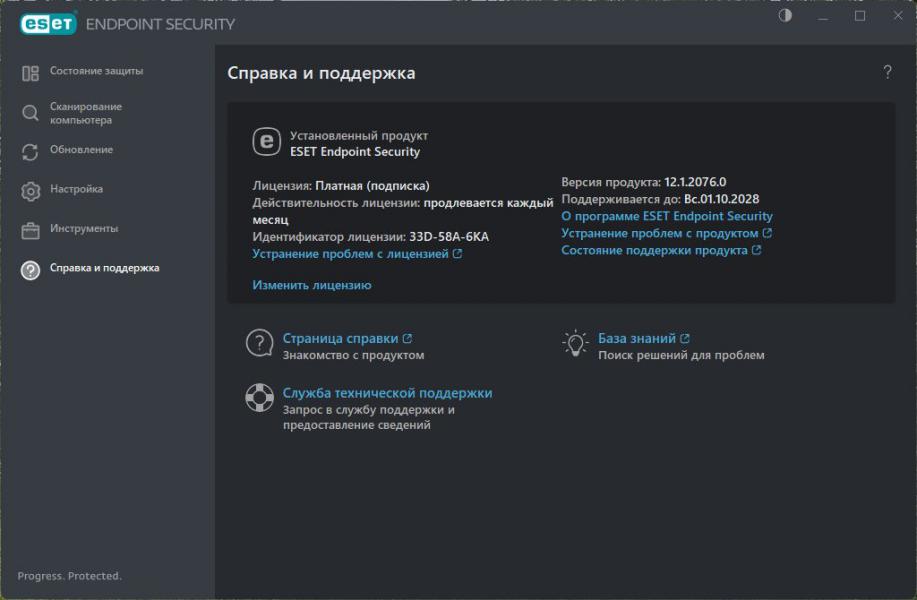Screen dimensions: 917x600
Task: Click the Setup gear icon in sidebar
Action: point(30,190)
